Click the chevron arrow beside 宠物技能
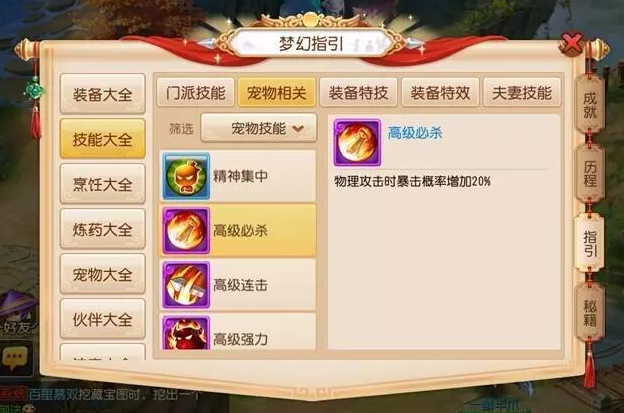Image resolution: width=624 pixels, height=413 pixels. coord(298,129)
